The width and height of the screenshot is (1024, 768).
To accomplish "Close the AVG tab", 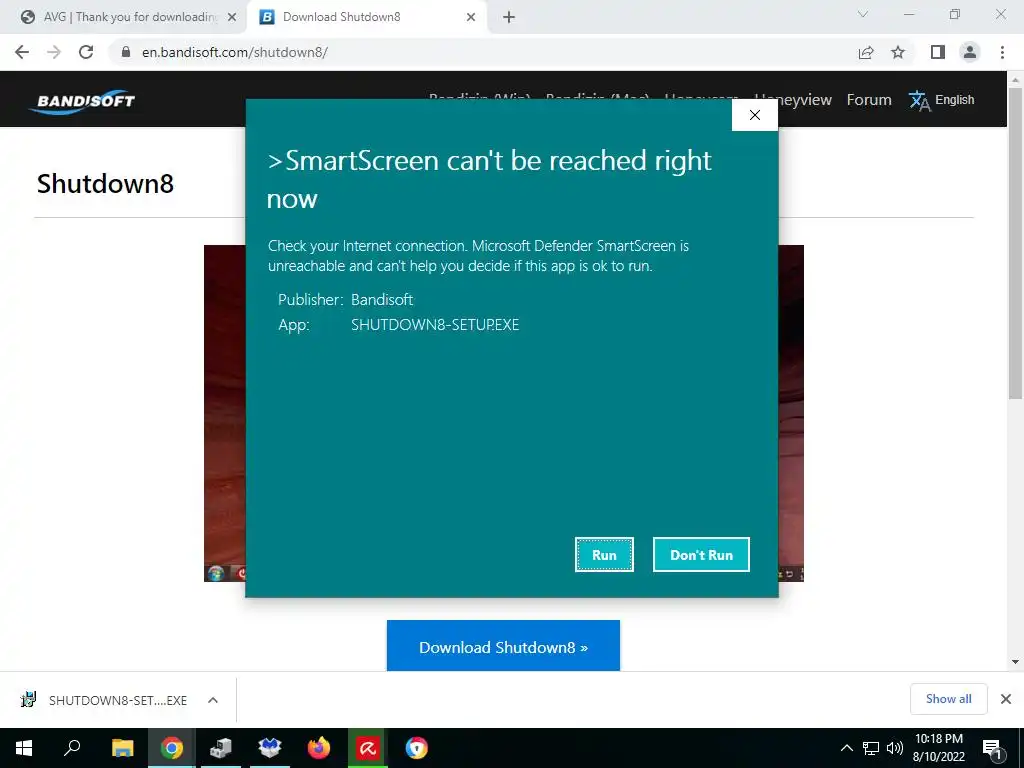I will tap(232, 18).
